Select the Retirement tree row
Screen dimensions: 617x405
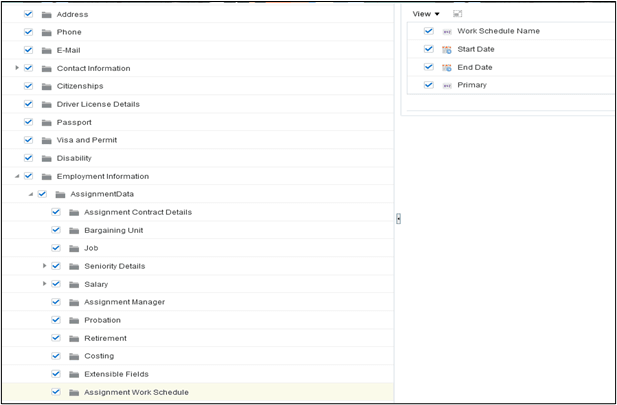click(198, 338)
